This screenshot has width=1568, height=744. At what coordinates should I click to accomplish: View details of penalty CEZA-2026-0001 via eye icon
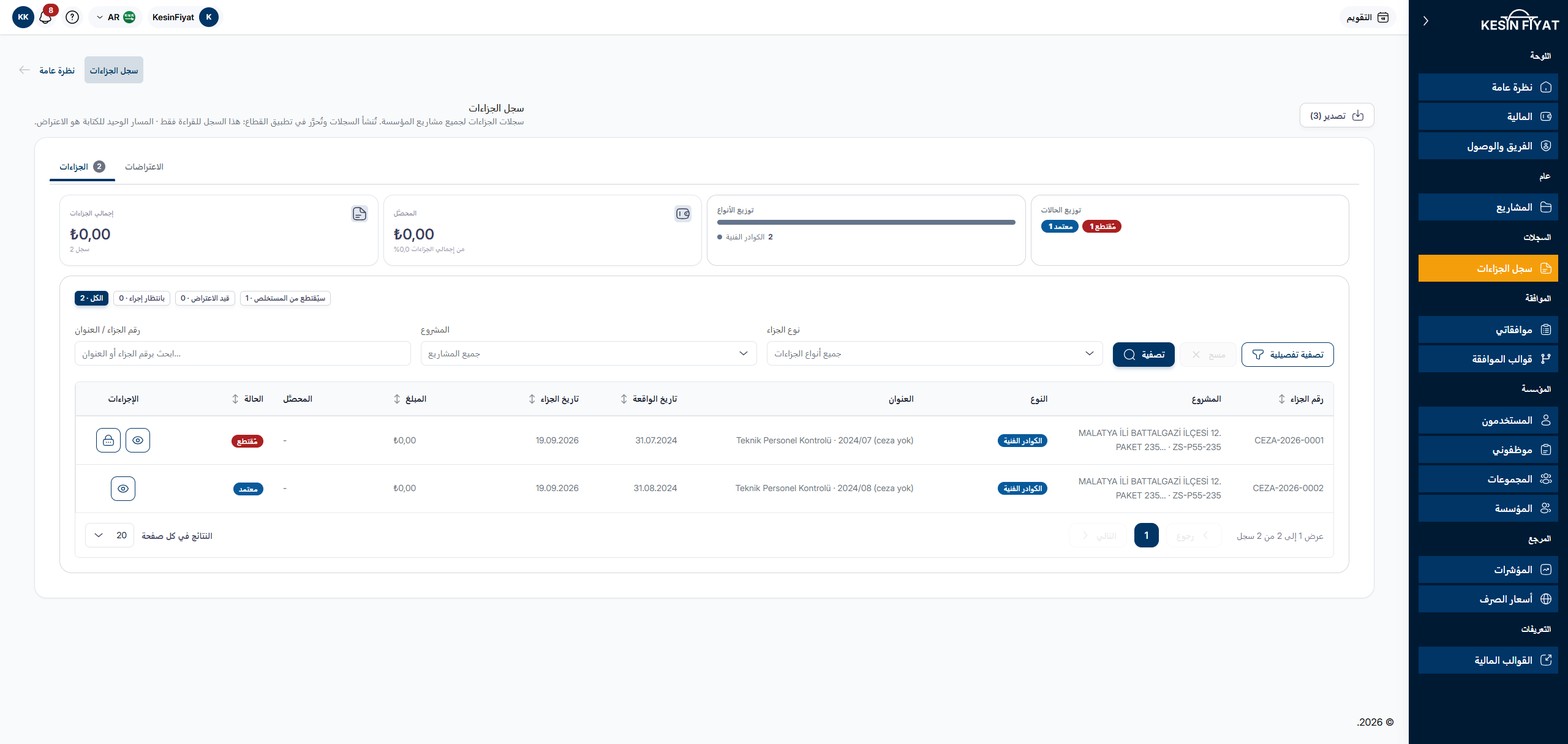[x=138, y=440]
